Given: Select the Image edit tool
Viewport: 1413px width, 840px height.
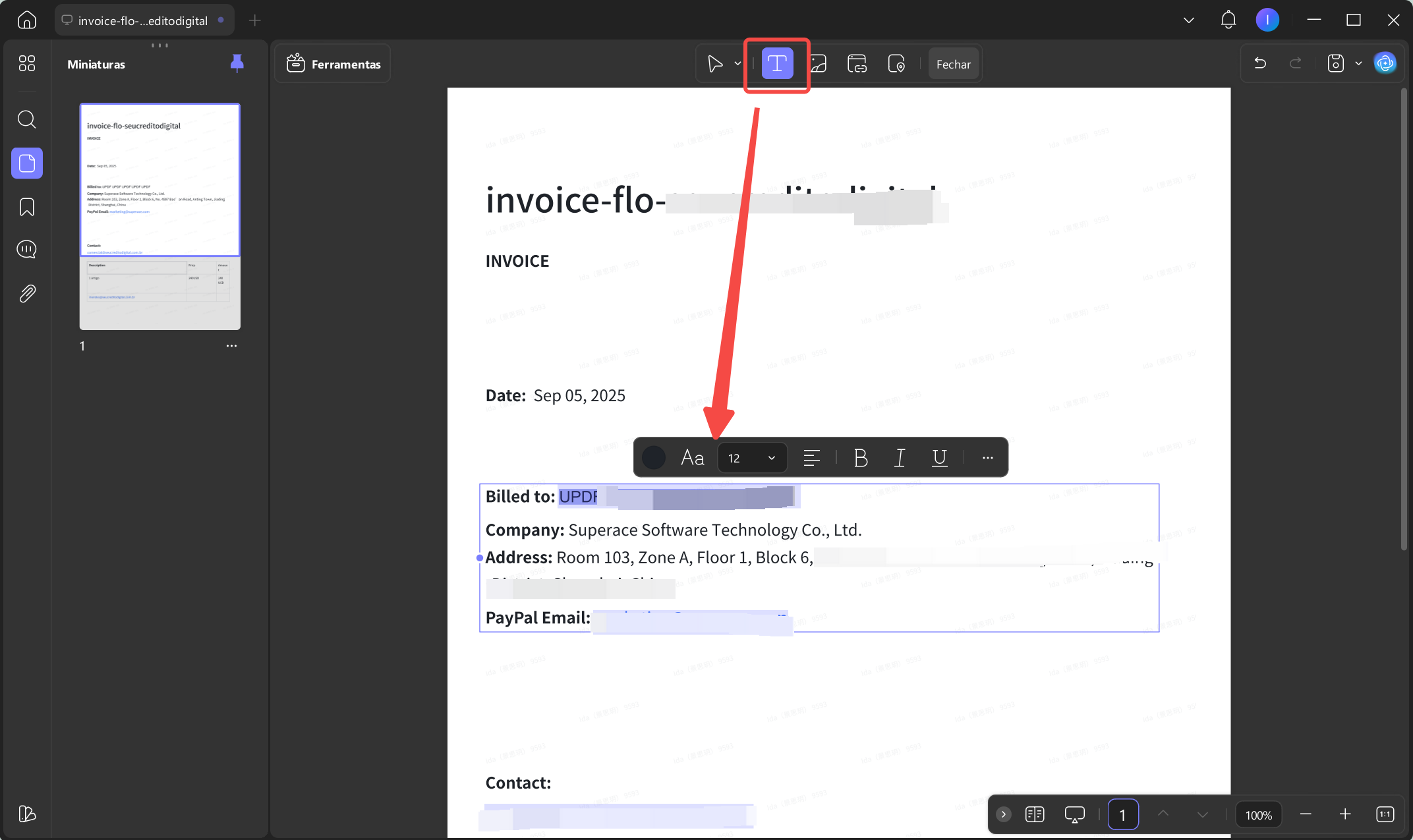Looking at the screenshot, I should 818,64.
